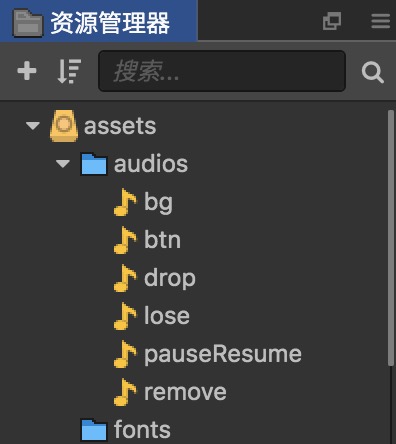This screenshot has width=396, height=444.
Task: Select the btn audio file
Action: 162,240
